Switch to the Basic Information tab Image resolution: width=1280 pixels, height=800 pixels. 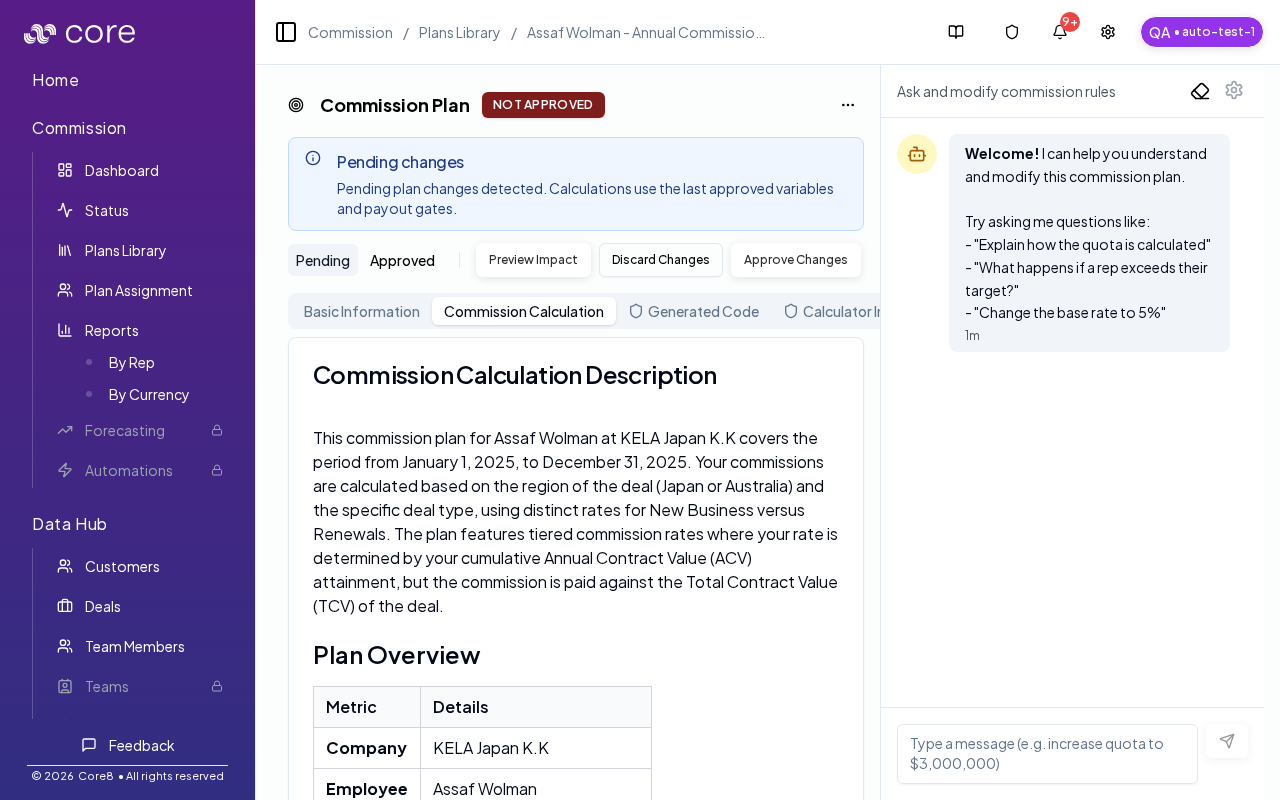click(361, 311)
